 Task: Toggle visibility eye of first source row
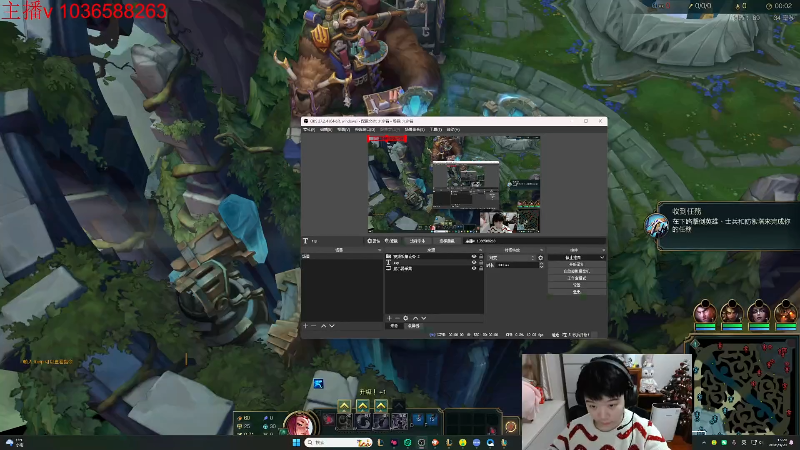pyautogui.click(x=473, y=257)
